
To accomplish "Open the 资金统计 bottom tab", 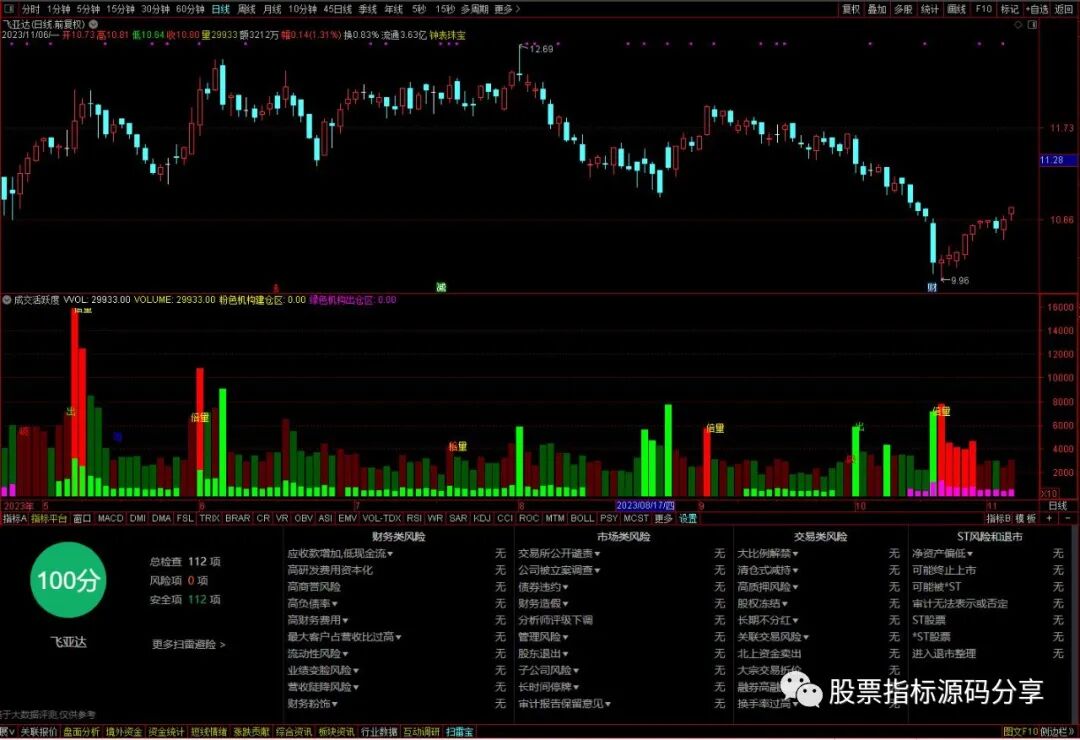I will pos(167,732).
